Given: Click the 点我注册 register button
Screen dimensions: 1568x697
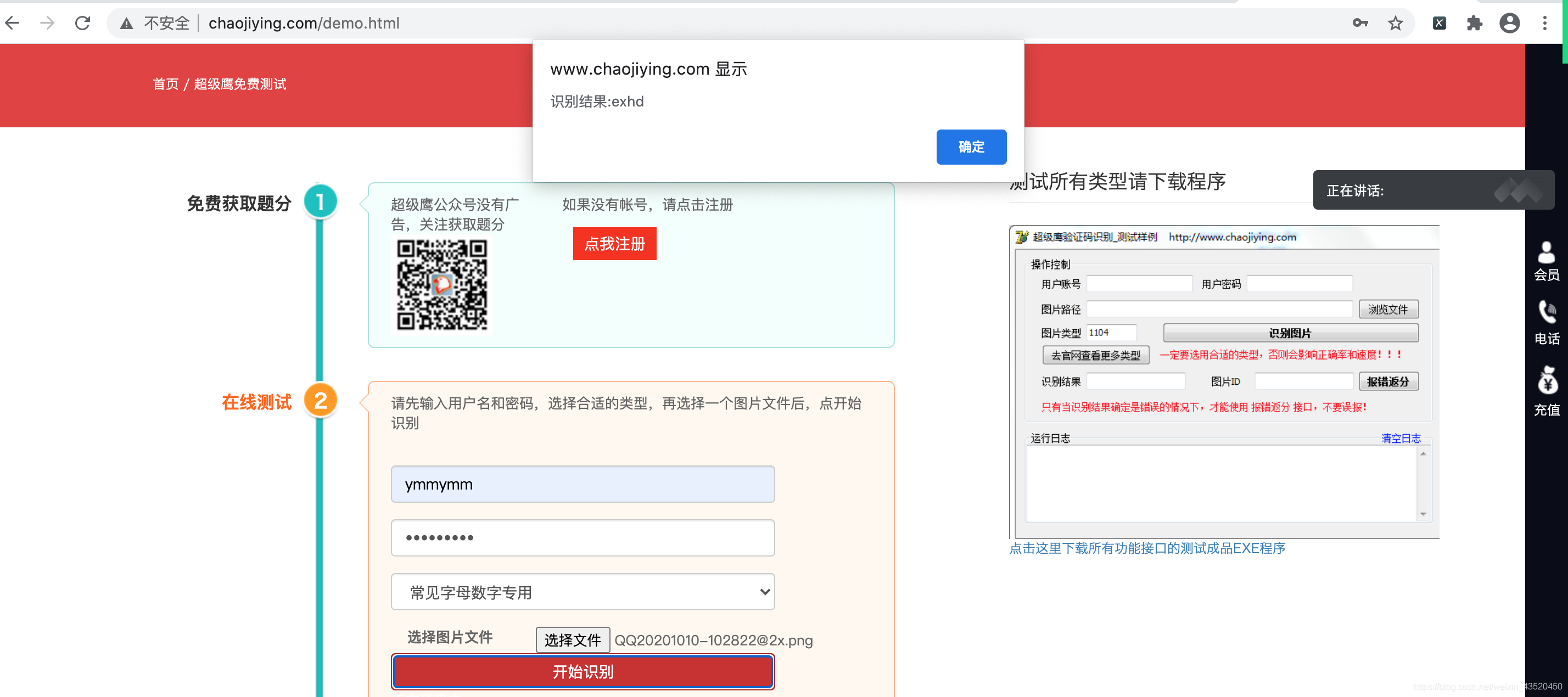Looking at the screenshot, I should (x=614, y=244).
